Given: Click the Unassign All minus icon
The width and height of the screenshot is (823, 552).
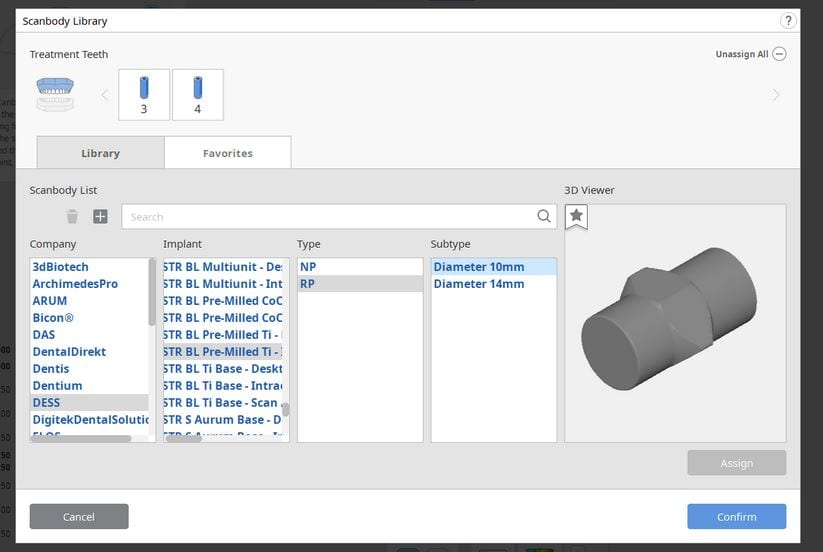Looking at the screenshot, I should click(x=779, y=54).
